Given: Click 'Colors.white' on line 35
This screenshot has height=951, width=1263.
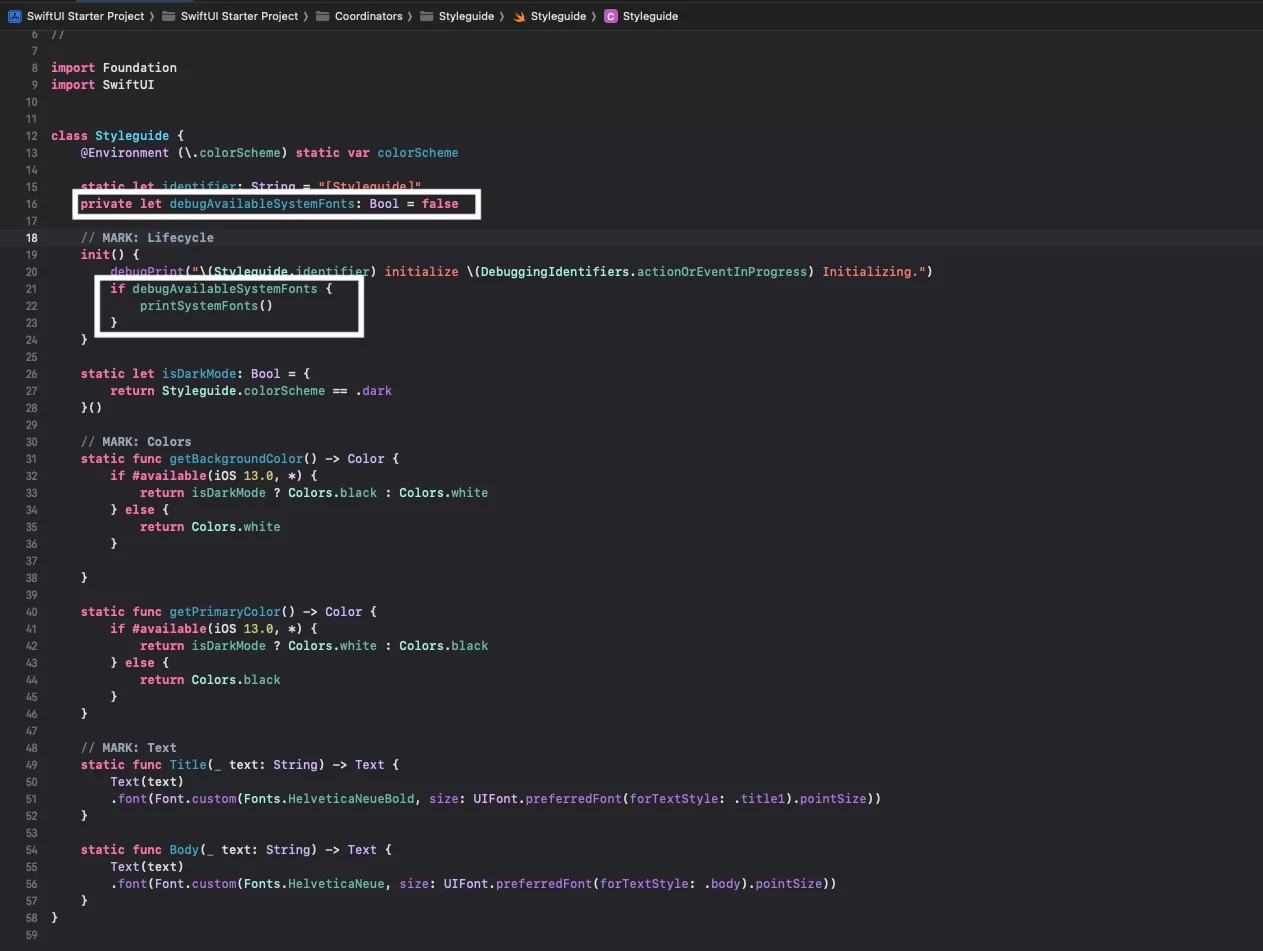Looking at the screenshot, I should (236, 527).
